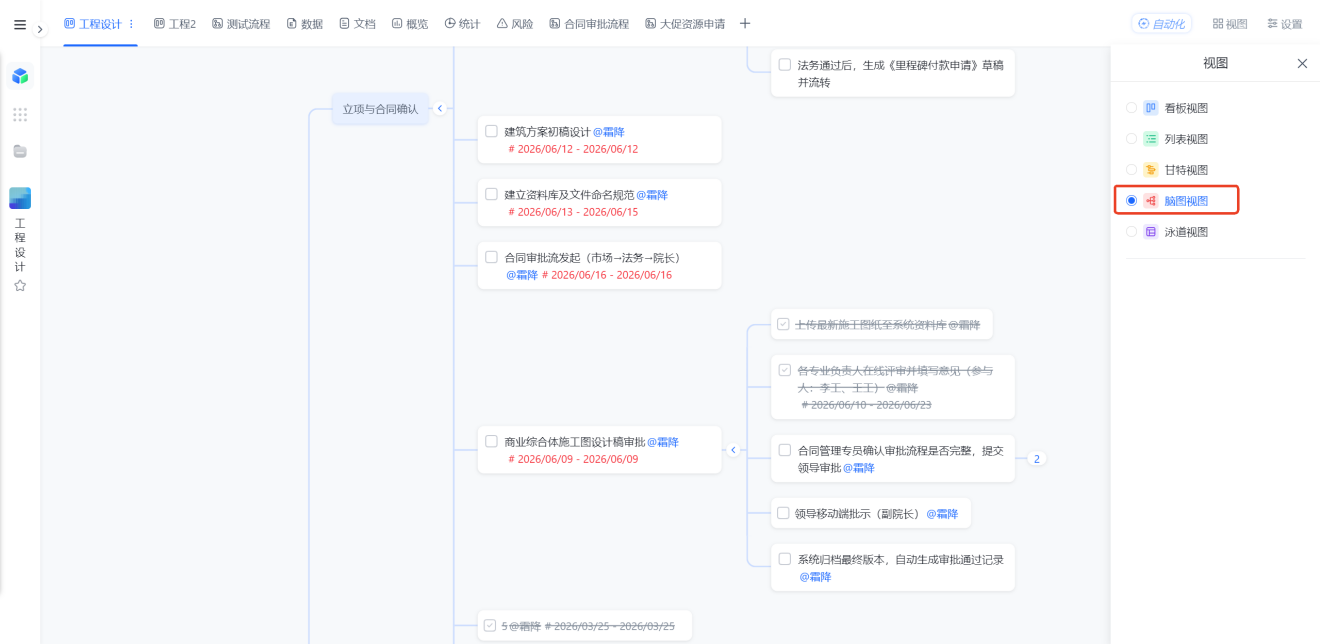Switch to the 测试流程 tab
The width and height of the screenshot is (1320, 644).
[x=241, y=23]
